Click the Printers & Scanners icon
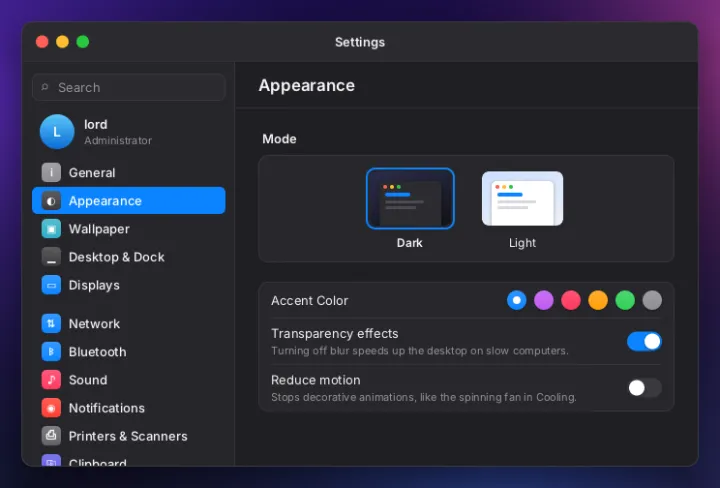 51,436
